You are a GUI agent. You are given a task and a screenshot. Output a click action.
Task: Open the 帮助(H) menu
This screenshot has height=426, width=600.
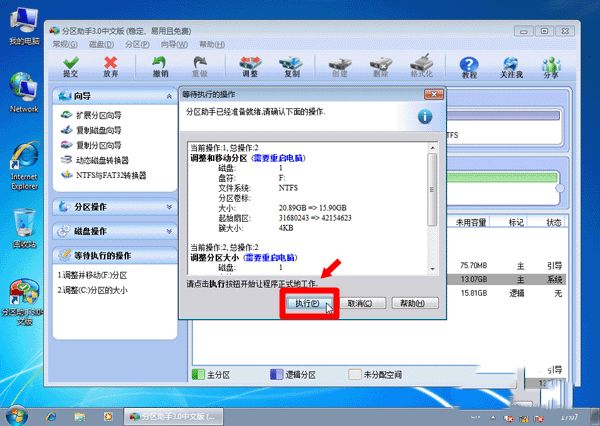pyautogui.click(x=212, y=44)
